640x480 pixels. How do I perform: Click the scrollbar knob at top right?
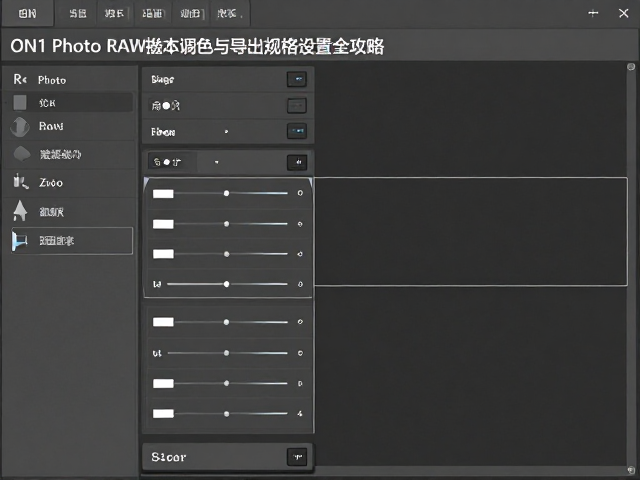[631, 67]
